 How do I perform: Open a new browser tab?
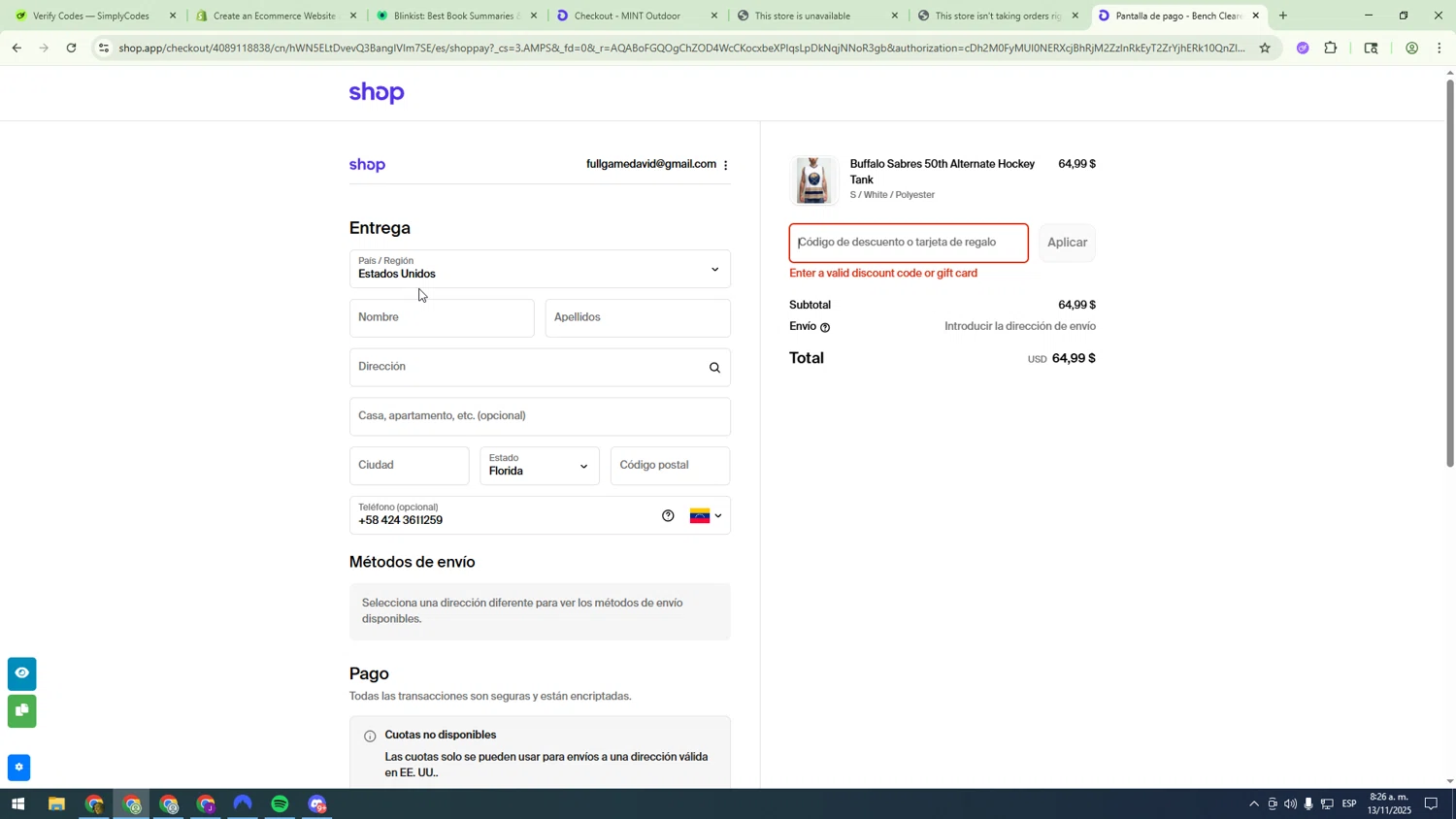point(1282,16)
